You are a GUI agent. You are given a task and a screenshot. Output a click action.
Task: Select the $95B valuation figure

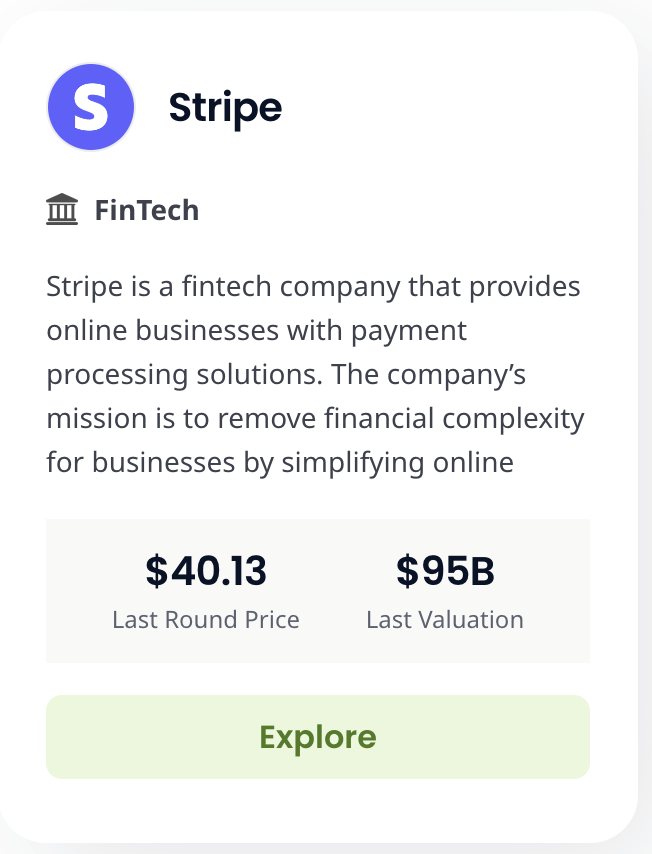[x=445, y=571]
